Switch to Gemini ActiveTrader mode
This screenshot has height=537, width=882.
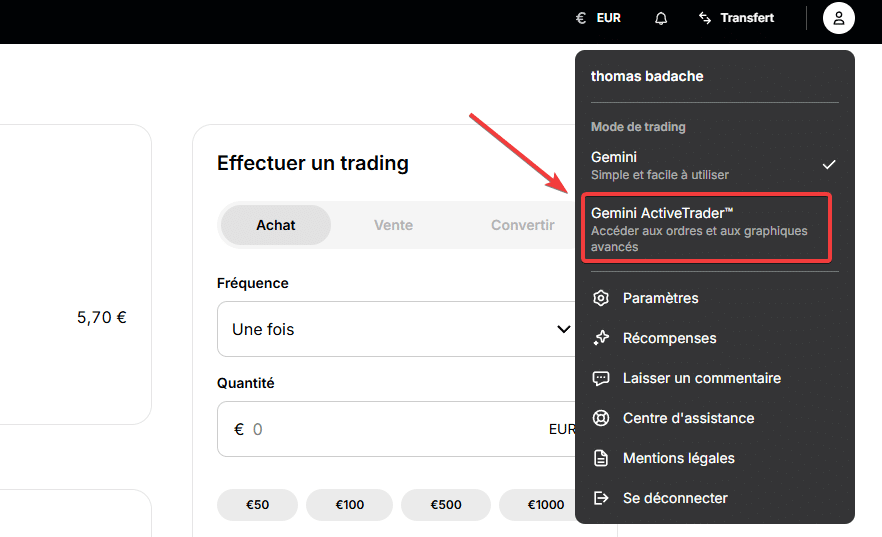[706, 228]
